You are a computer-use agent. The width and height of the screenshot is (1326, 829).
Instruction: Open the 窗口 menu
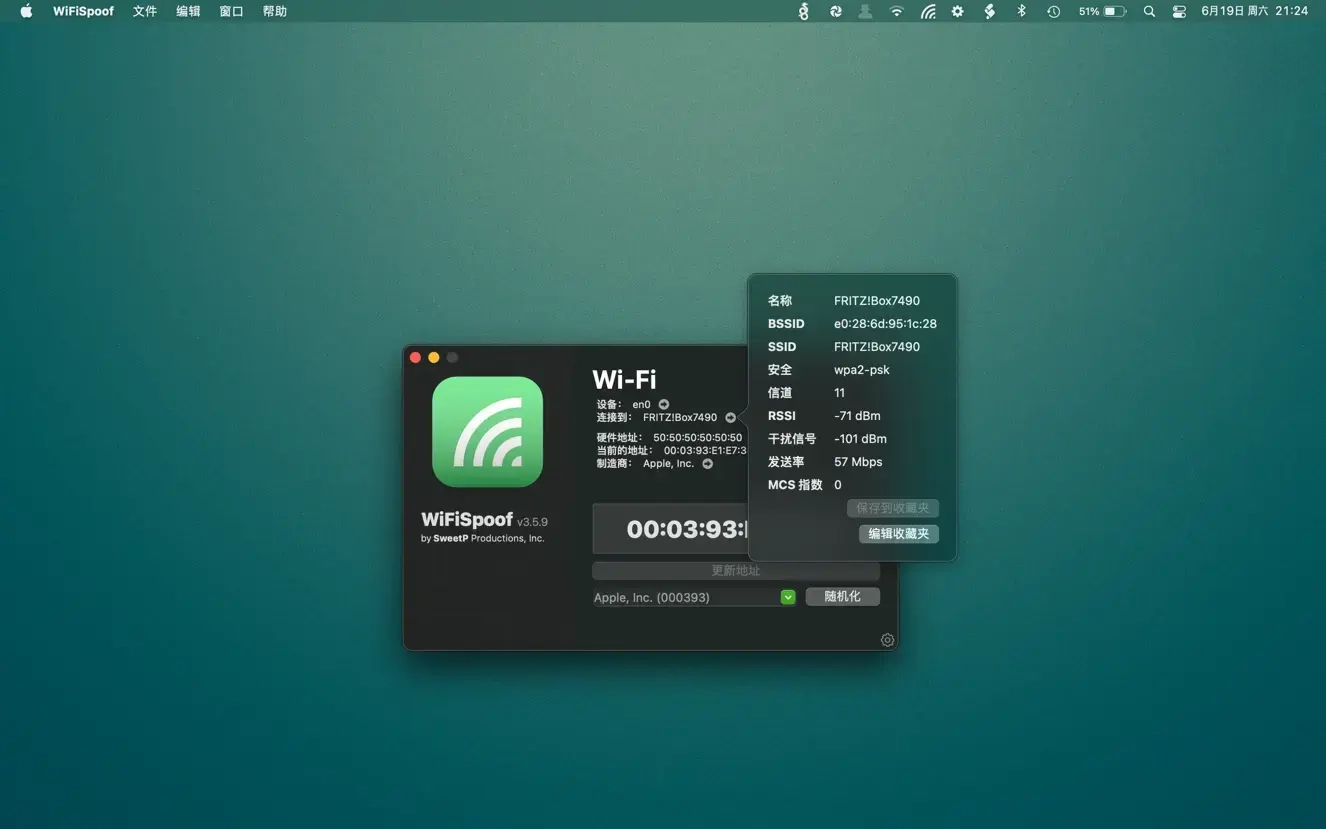(231, 12)
